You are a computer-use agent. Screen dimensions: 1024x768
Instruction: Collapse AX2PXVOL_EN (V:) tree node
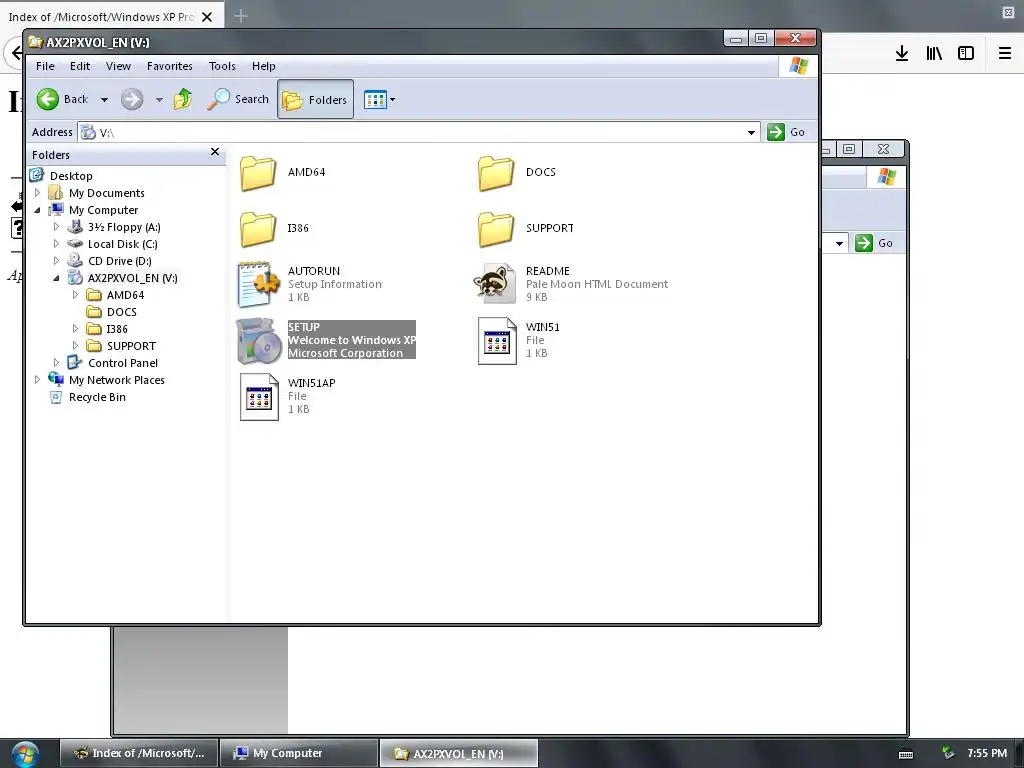(56, 278)
